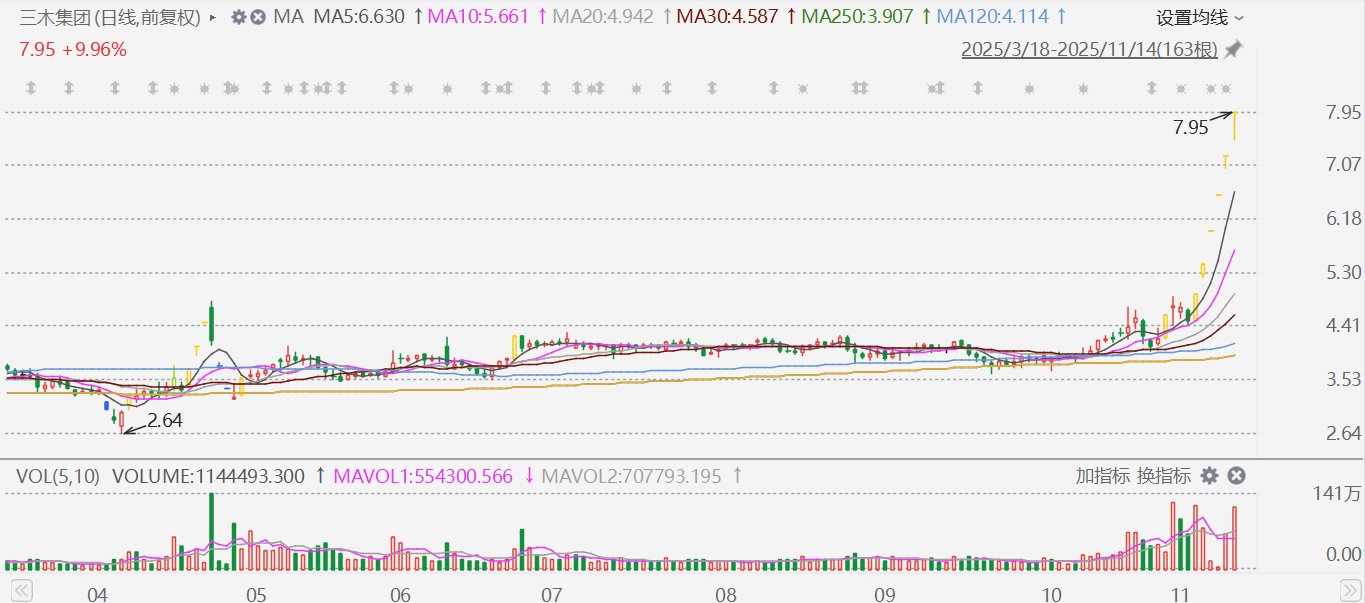Toggle the magenta MA10 line label

tap(476, 17)
